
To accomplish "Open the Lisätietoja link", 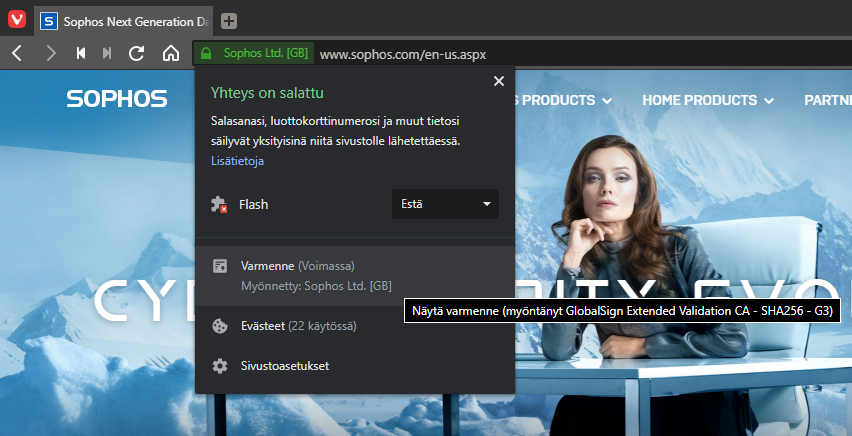I will [x=237, y=161].
